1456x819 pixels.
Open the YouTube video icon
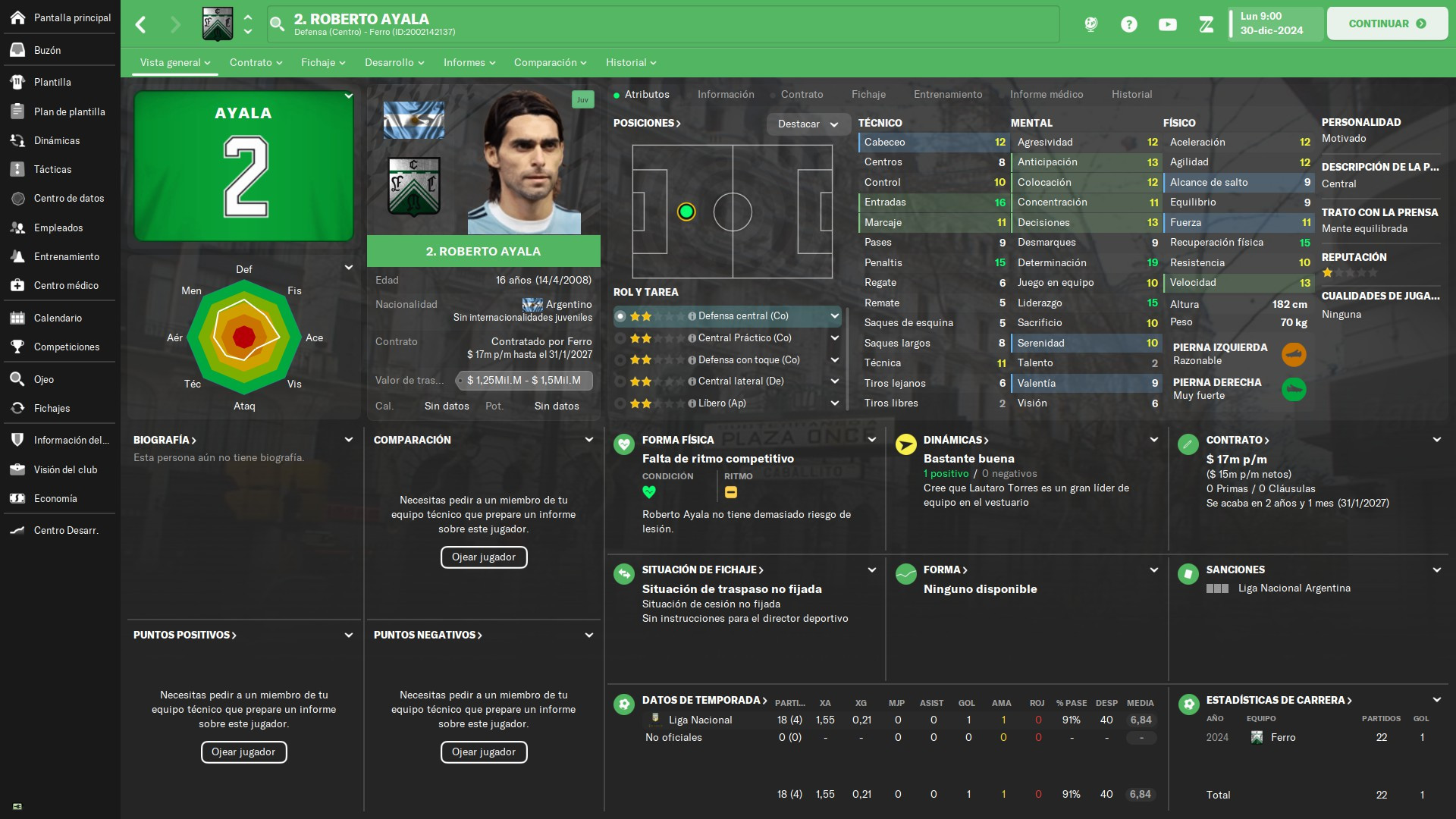[1168, 24]
